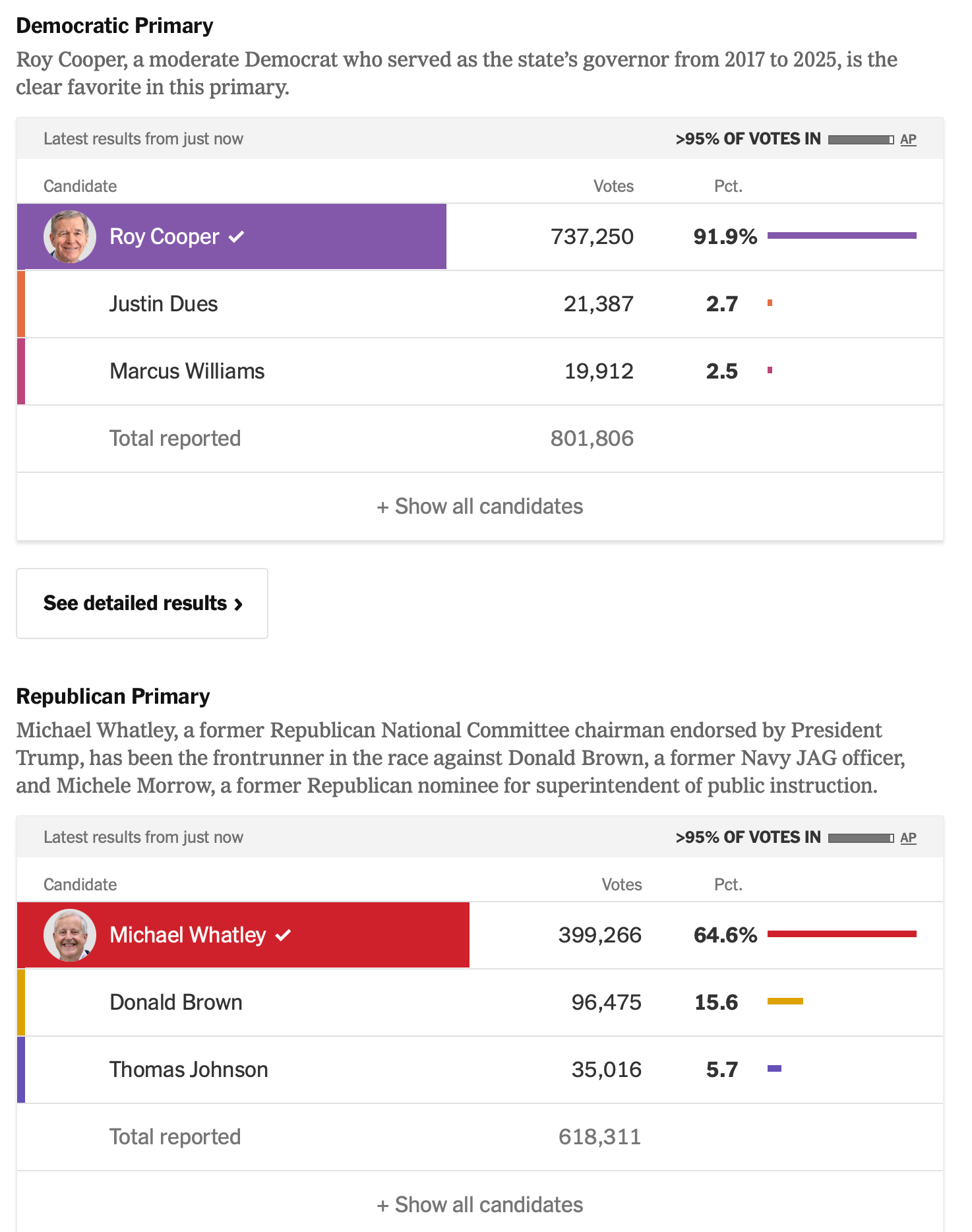Image resolution: width=972 pixels, height=1232 pixels.
Task: Click Michael Whatley's portrait photo
Action: coord(69,935)
